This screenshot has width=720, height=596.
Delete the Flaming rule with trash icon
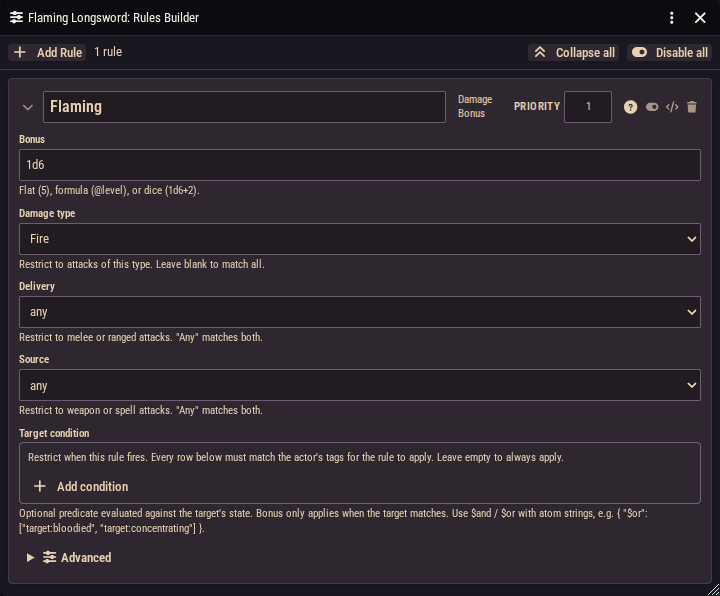click(x=692, y=107)
